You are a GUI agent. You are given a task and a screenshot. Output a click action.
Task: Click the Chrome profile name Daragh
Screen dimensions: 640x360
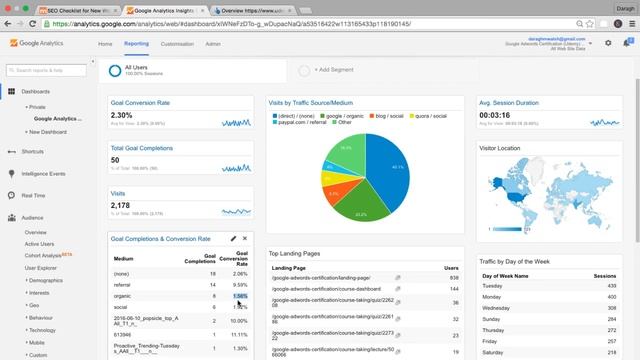click(625, 8)
